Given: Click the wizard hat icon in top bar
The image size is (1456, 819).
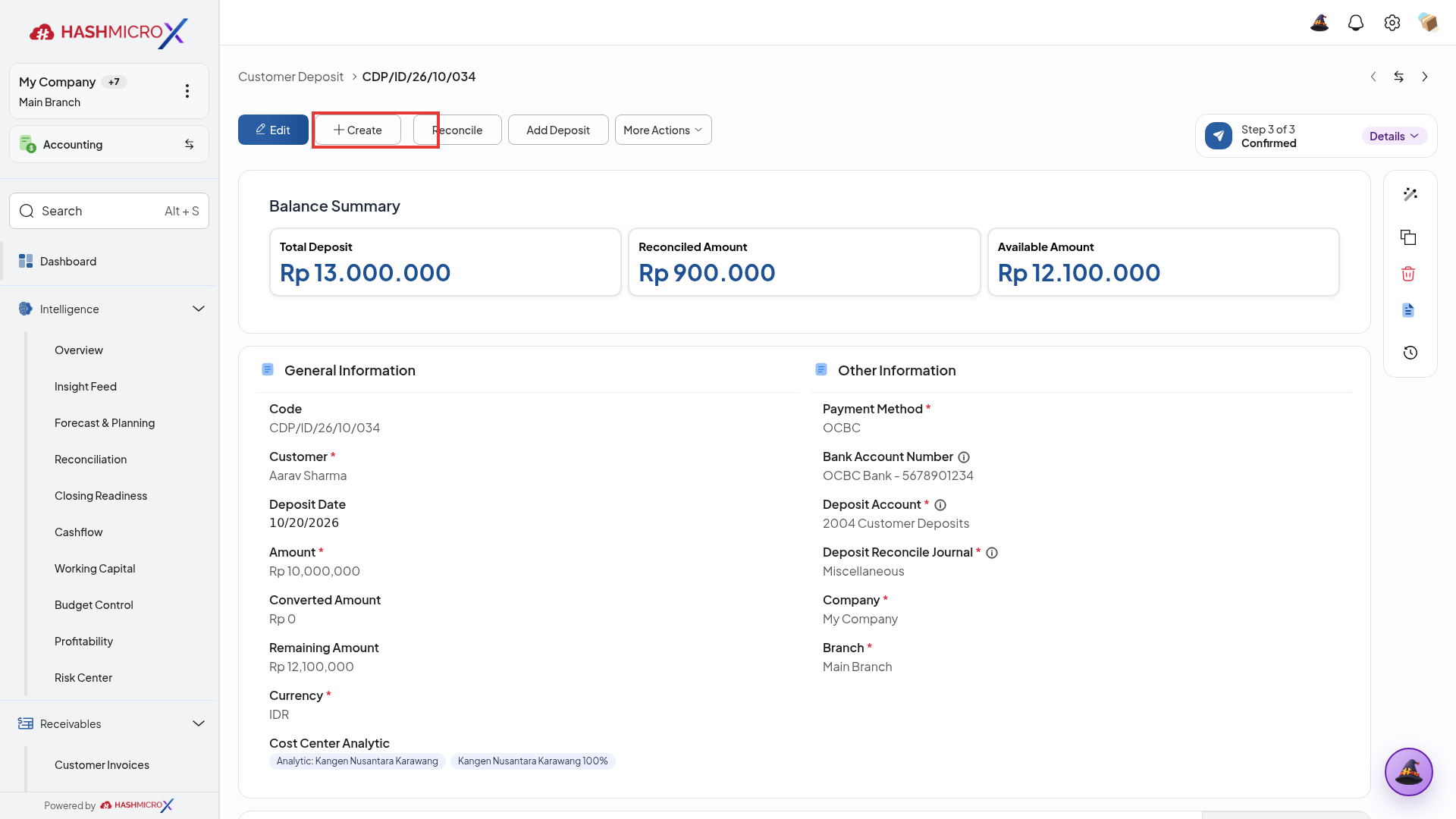Looking at the screenshot, I should click(1319, 23).
